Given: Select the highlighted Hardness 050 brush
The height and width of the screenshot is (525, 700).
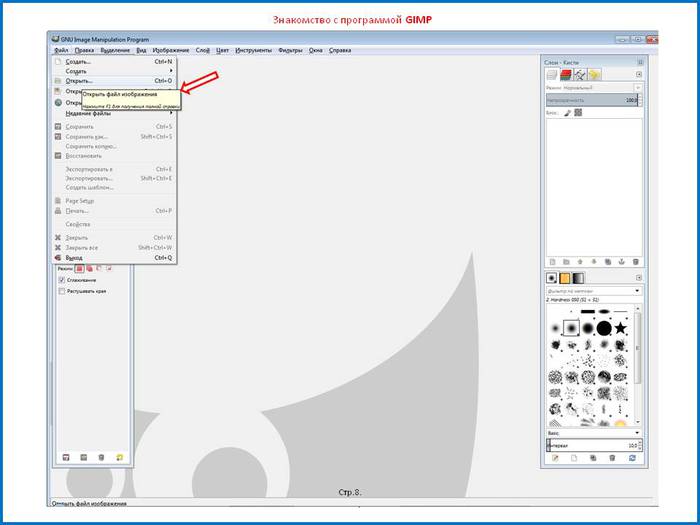Looking at the screenshot, I should [571, 329].
